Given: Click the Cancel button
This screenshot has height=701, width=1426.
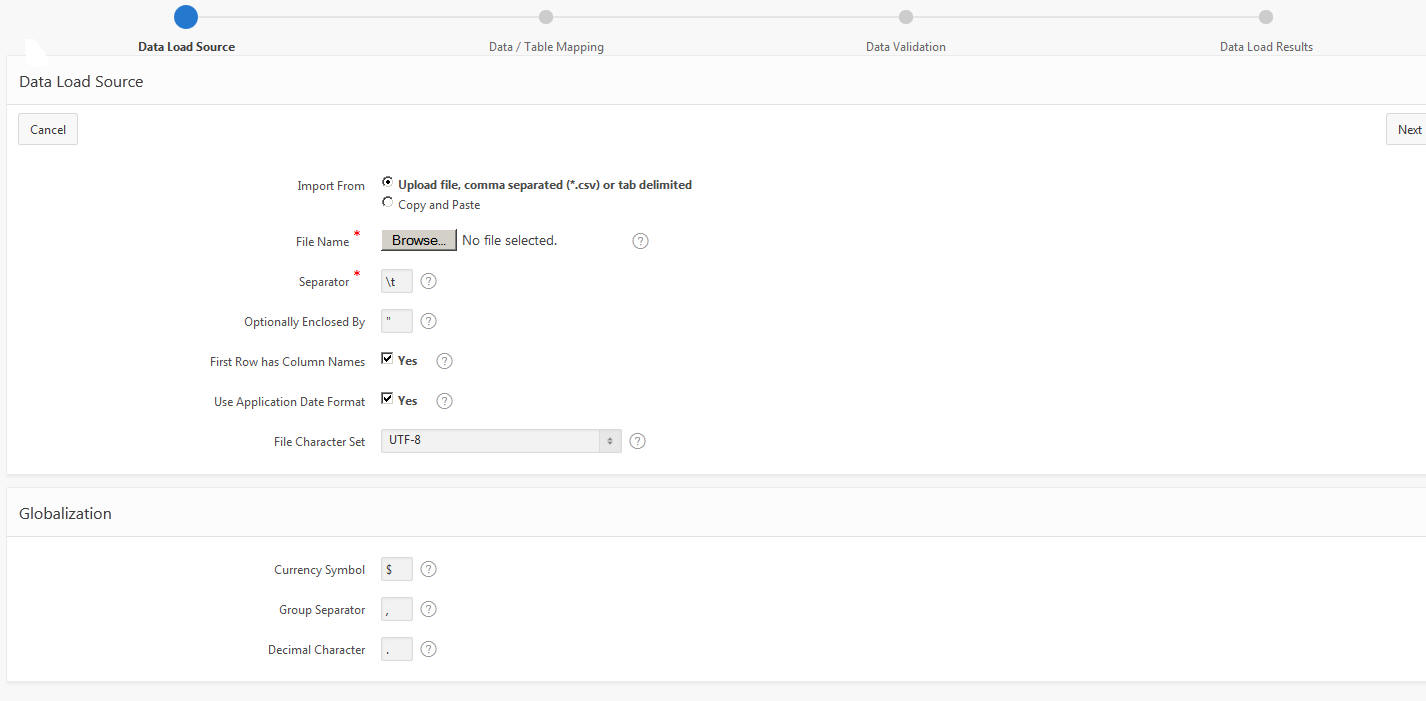Looking at the screenshot, I should (48, 129).
